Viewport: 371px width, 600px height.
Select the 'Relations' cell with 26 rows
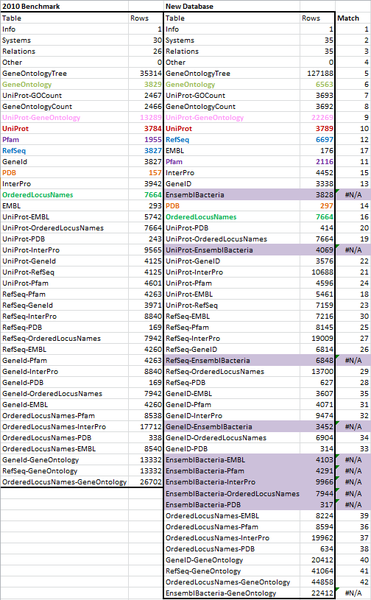coord(64,51)
